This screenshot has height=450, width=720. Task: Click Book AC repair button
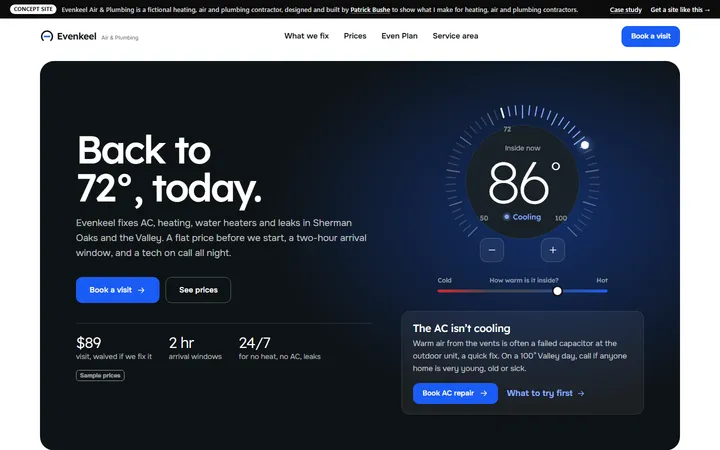(x=455, y=394)
